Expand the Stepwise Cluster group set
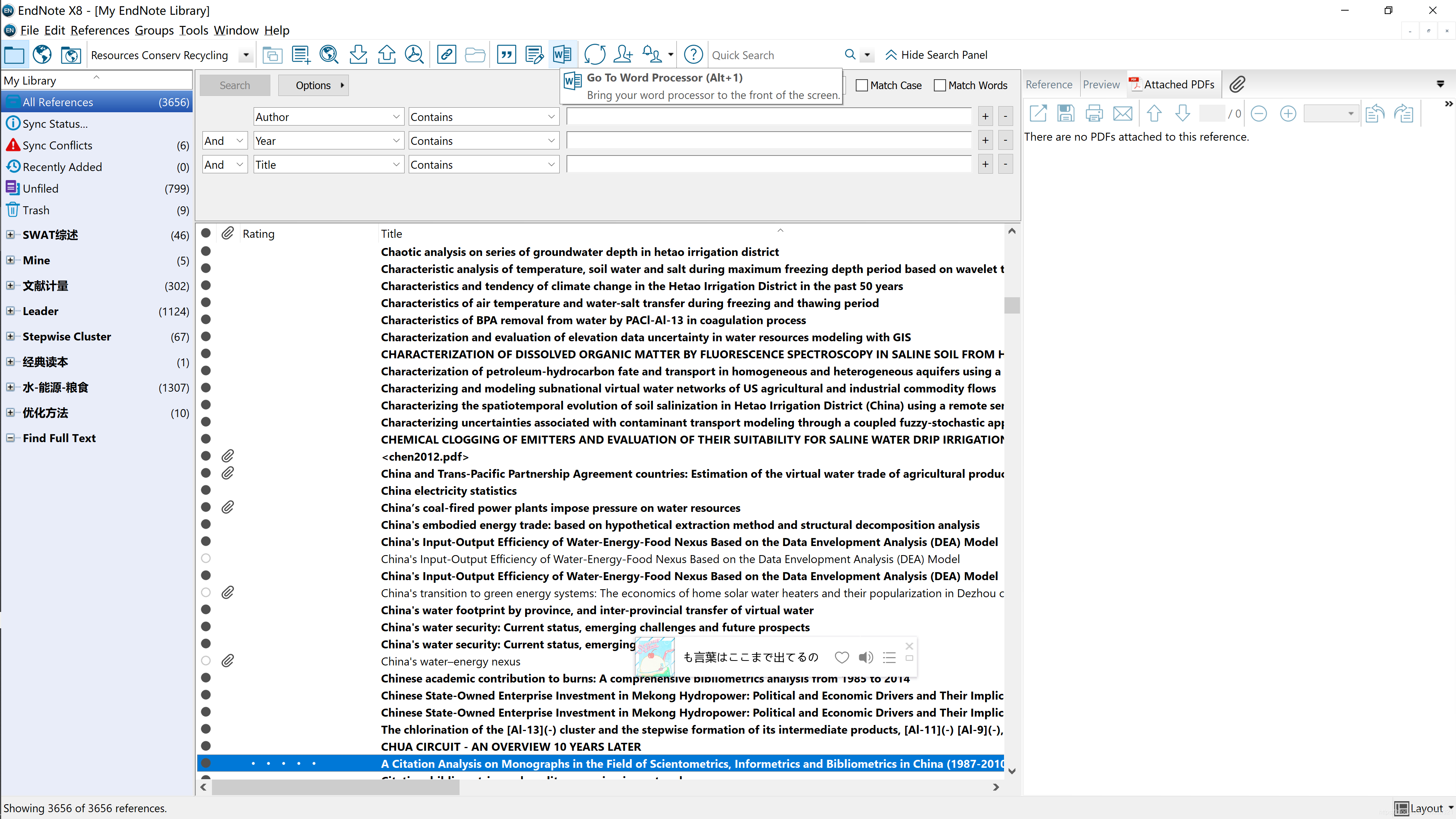Screen dimensions: 1456x819 click(x=10, y=336)
